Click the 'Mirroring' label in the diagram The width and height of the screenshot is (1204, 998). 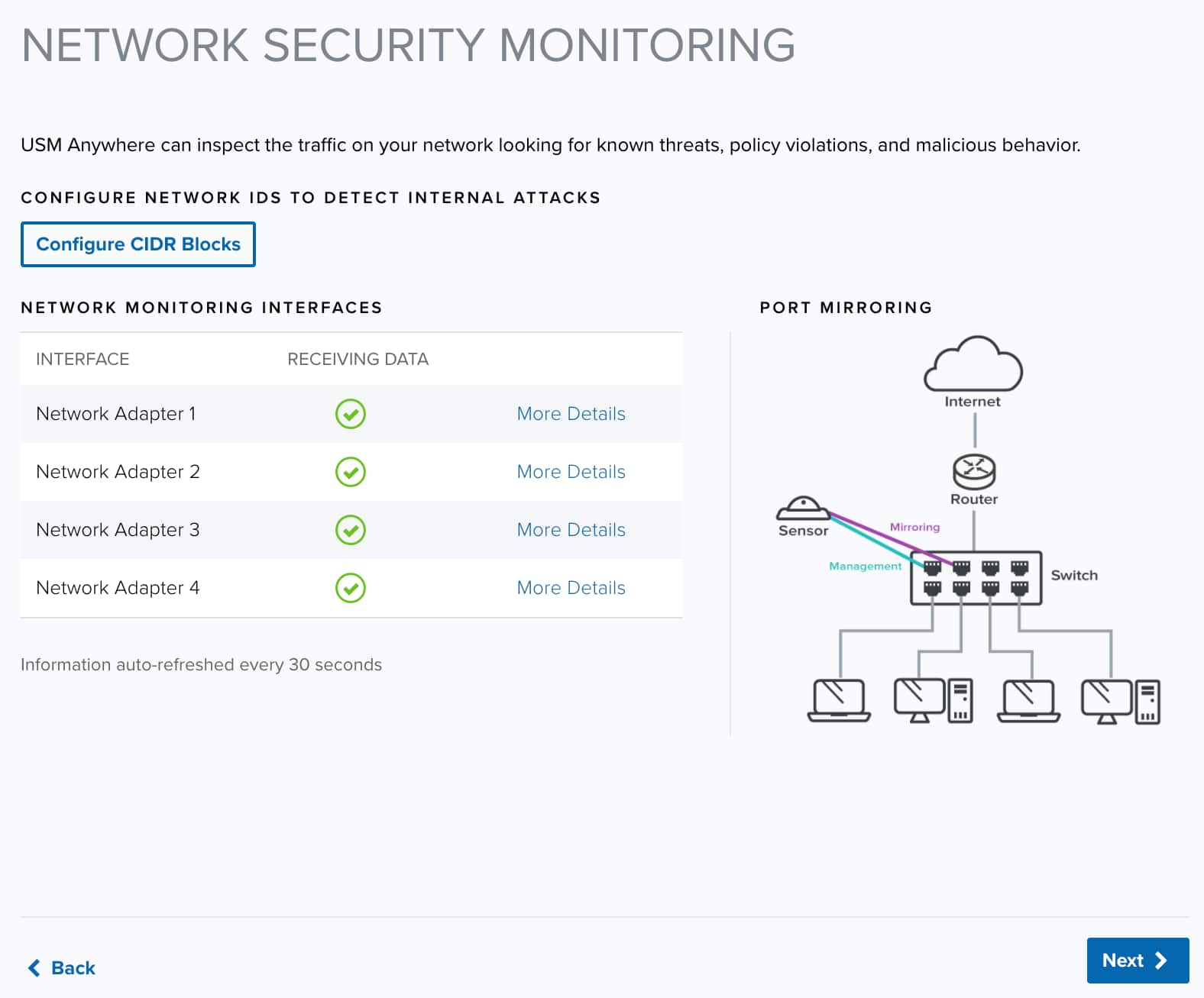click(914, 527)
